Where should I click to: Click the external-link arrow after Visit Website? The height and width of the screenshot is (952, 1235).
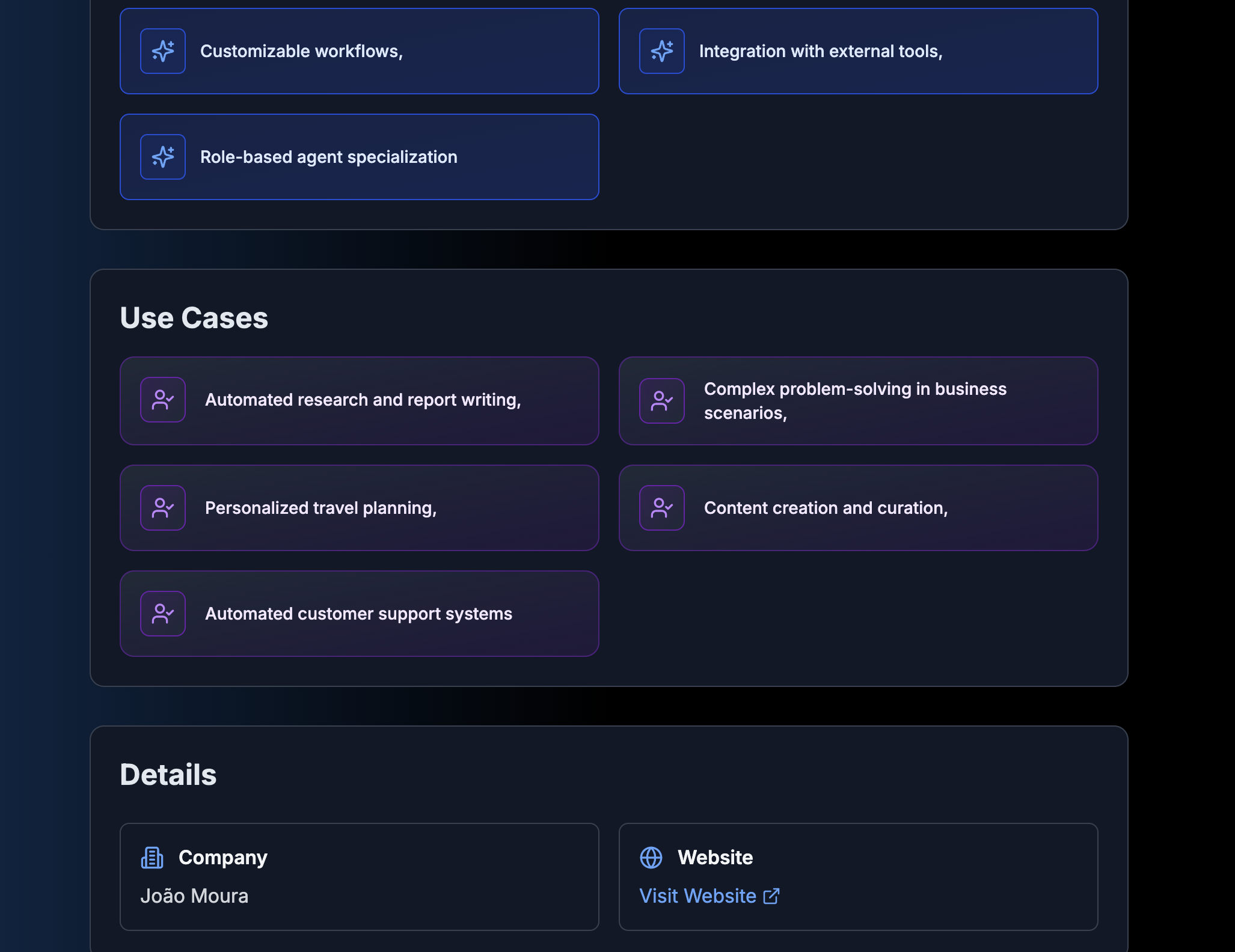[771, 896]
